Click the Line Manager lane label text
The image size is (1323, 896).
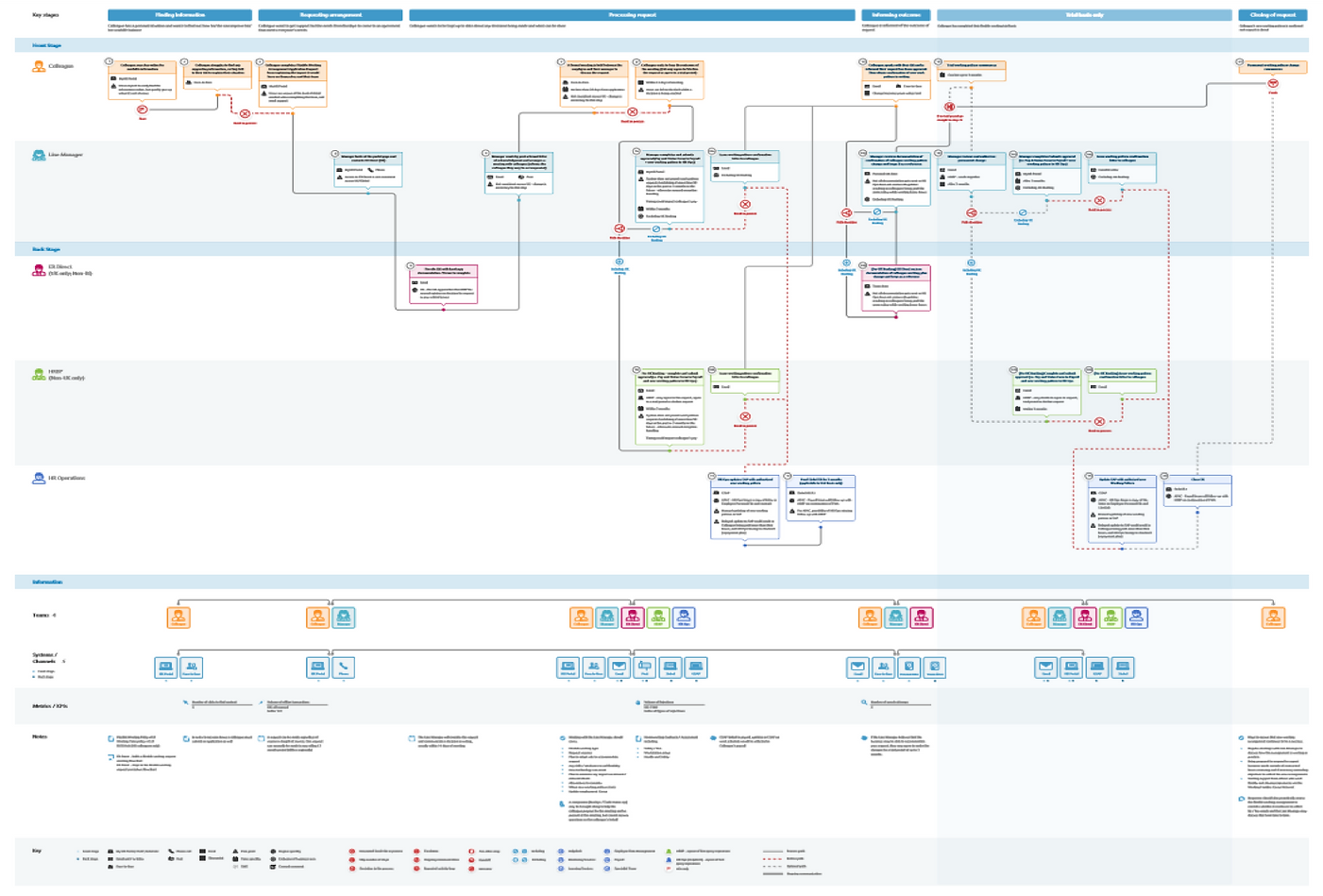pos(65,155)
